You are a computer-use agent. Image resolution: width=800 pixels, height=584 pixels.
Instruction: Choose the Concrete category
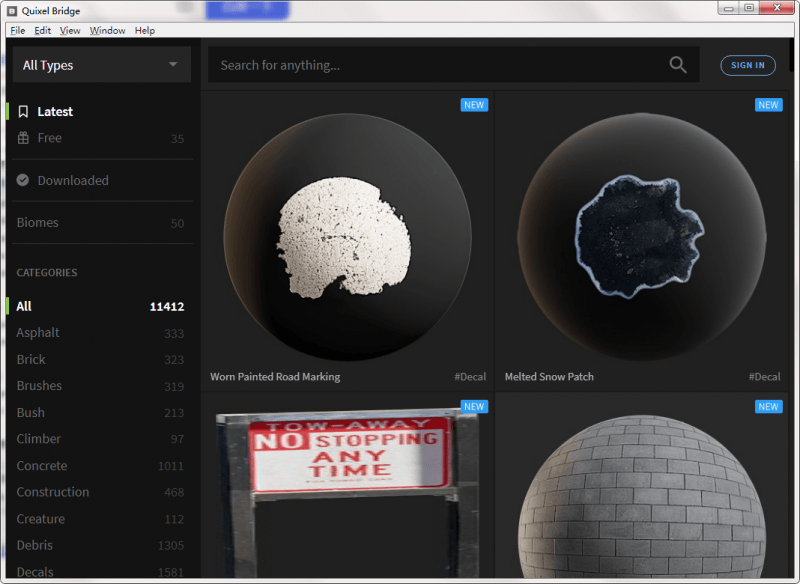pos(42,466)
